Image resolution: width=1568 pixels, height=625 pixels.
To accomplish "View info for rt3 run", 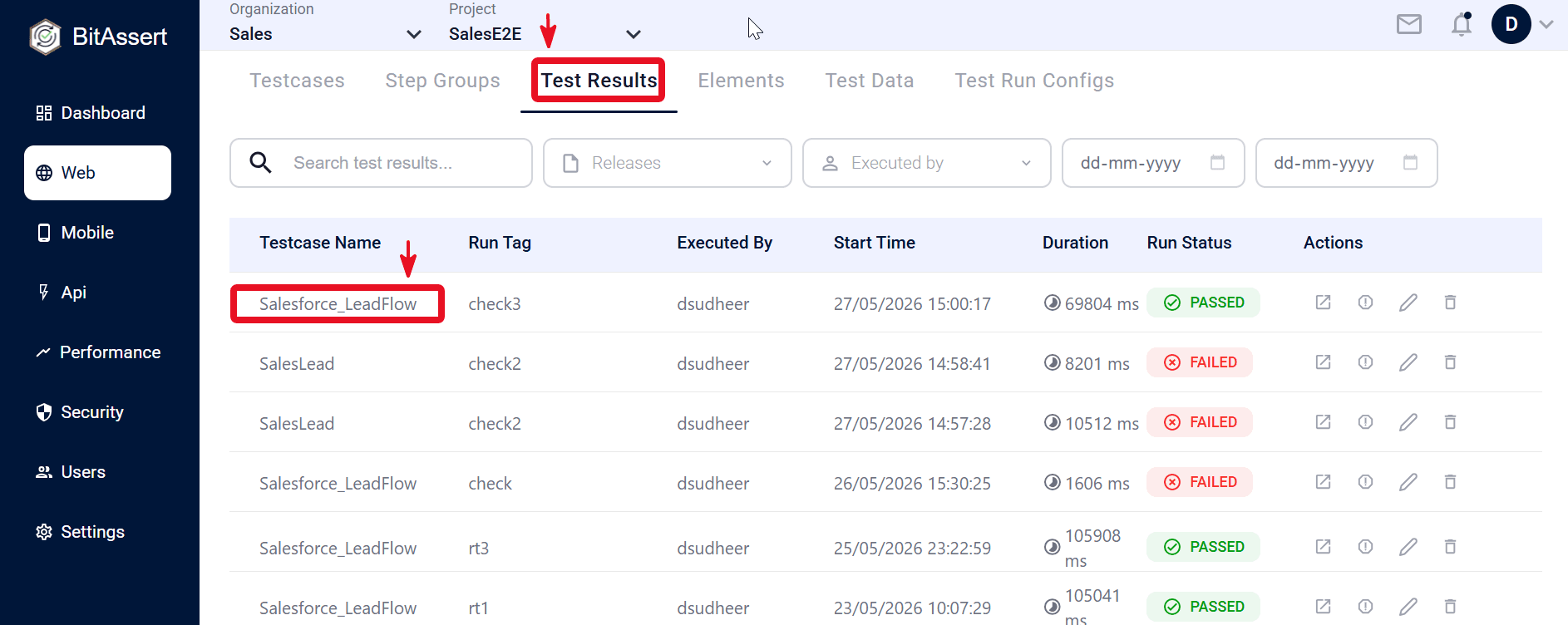I will click(1365, 547).
